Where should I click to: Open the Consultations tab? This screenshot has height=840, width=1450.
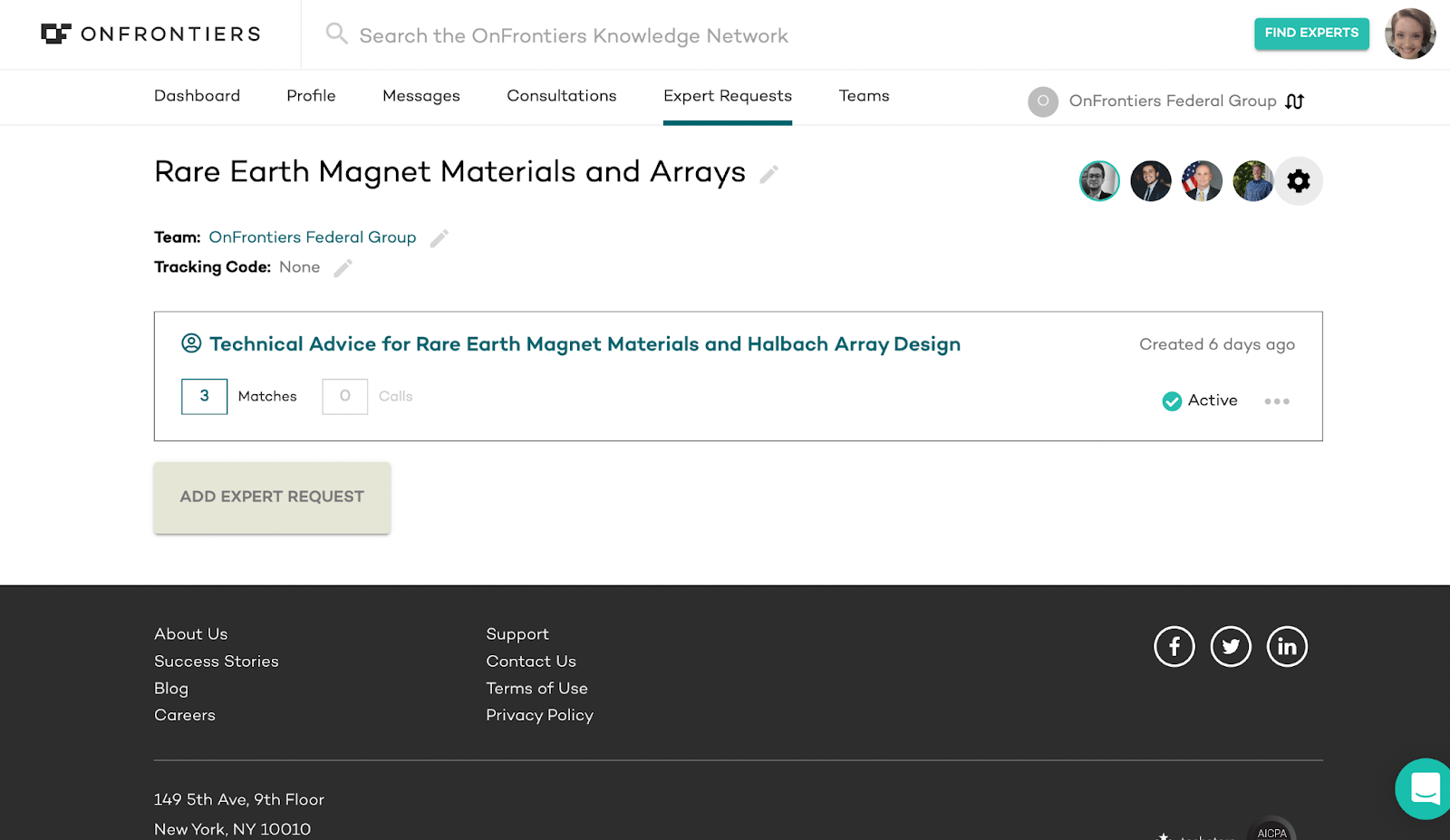(562, 96)
